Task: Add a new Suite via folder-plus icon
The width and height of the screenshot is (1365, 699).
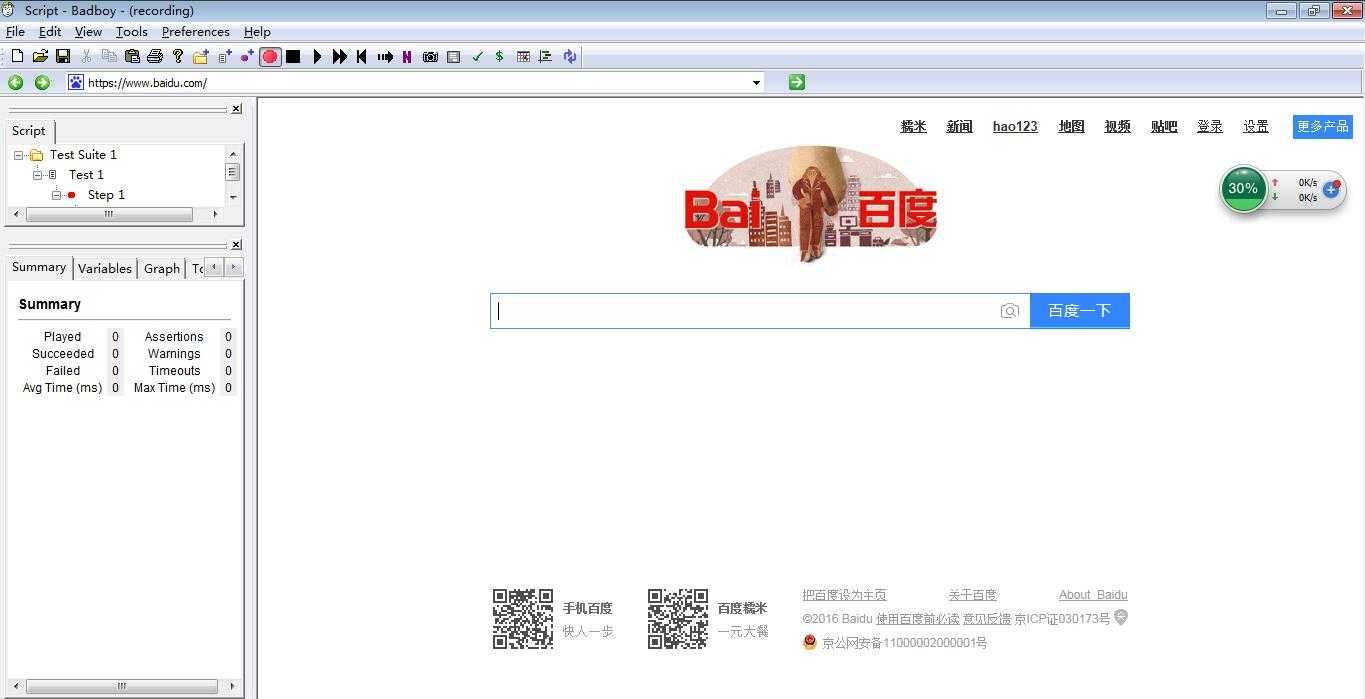Action: (x=201, y=57)
